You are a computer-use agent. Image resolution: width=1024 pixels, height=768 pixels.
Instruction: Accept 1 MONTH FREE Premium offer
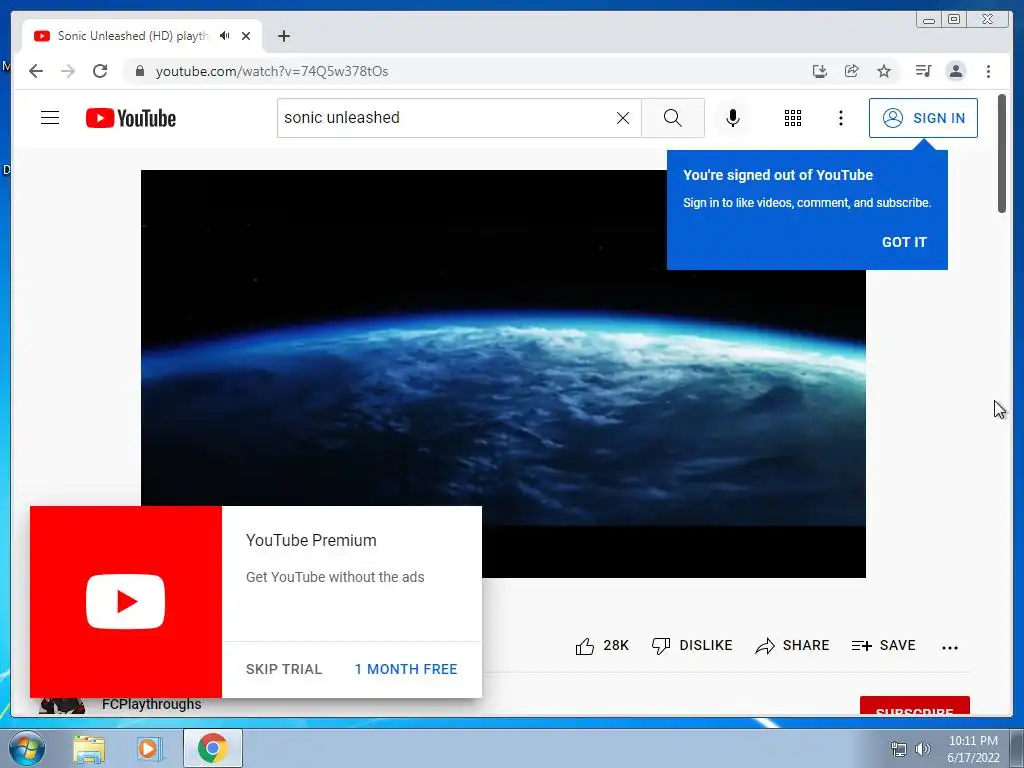coord(406,669)
